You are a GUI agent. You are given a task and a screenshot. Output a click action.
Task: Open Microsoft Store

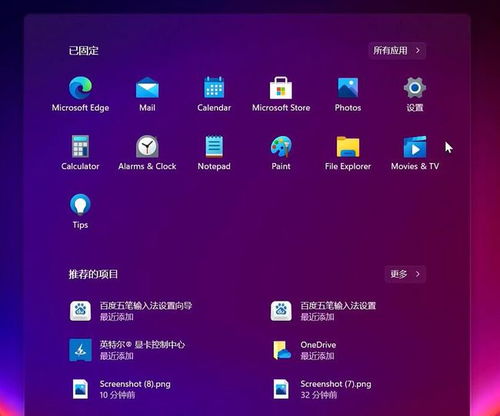pos(281,94)
